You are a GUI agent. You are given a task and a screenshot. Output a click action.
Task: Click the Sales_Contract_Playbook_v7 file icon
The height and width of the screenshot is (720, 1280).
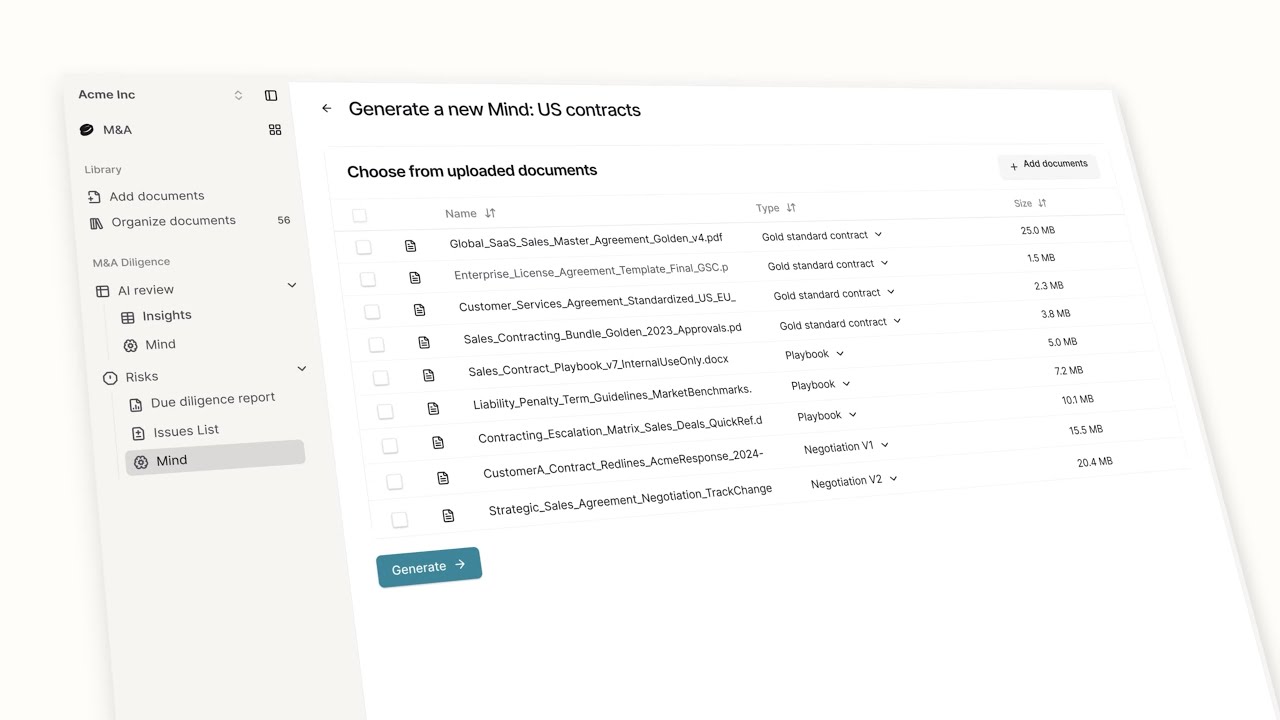pyautogui.click(x=429, y=375)
